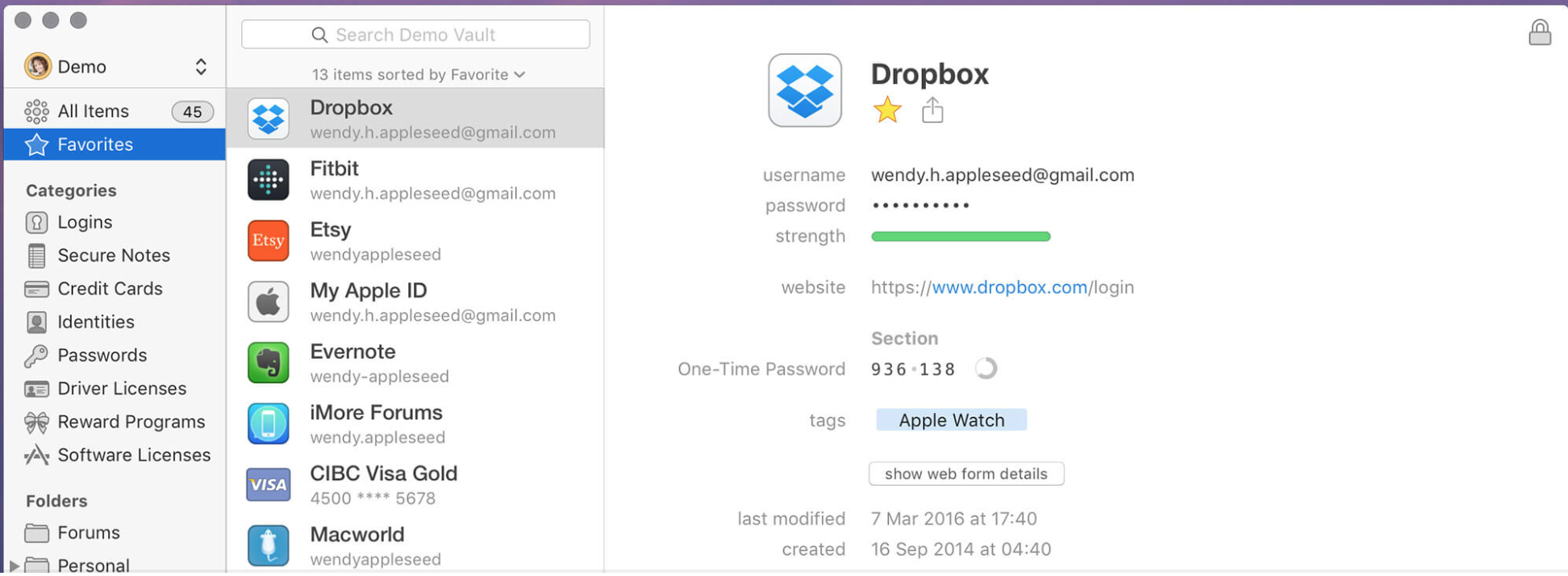Click the large Dropbox logo in details

(x=804, y=90)
